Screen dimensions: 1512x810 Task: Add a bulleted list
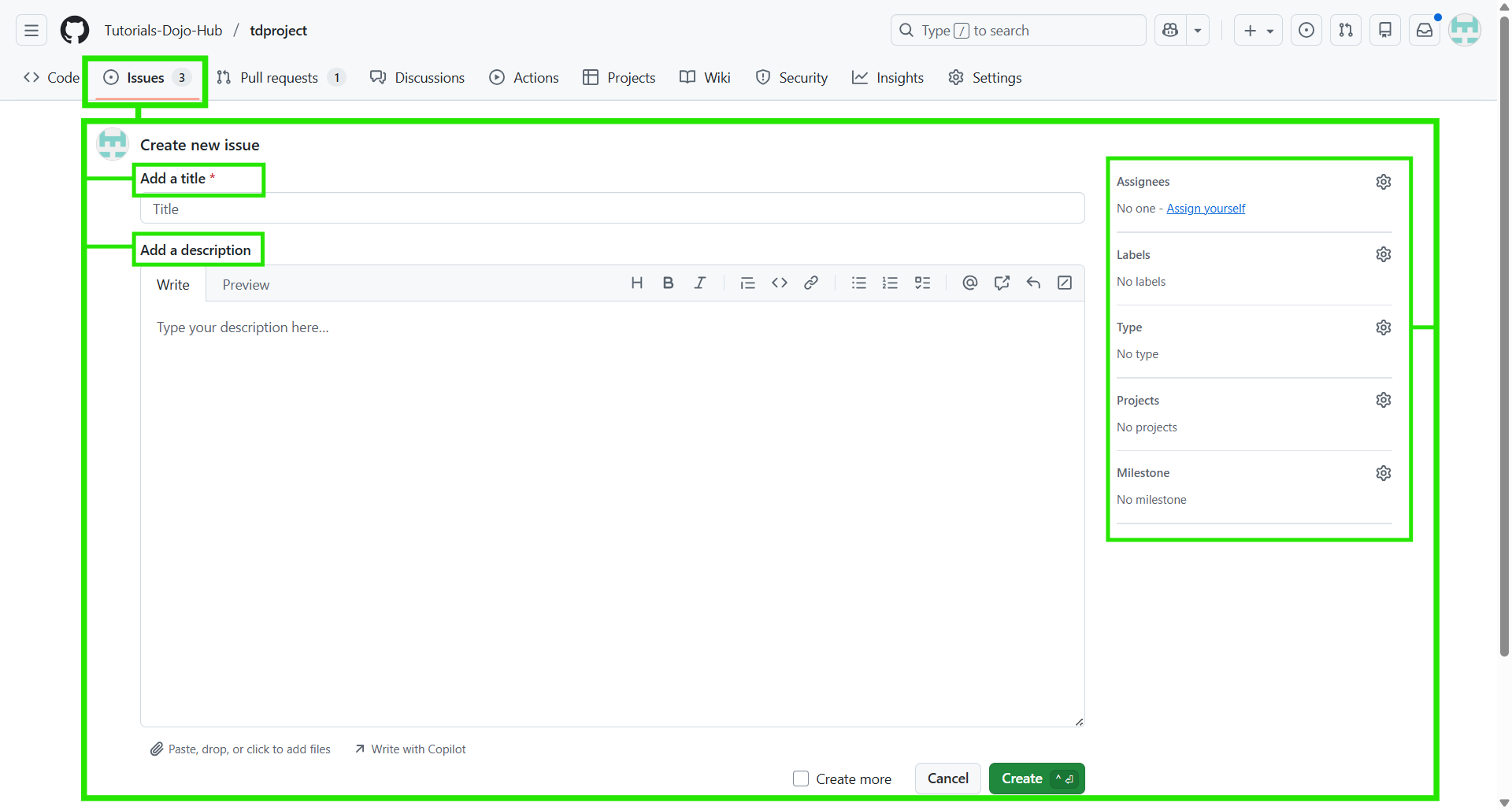coord(858,283)
